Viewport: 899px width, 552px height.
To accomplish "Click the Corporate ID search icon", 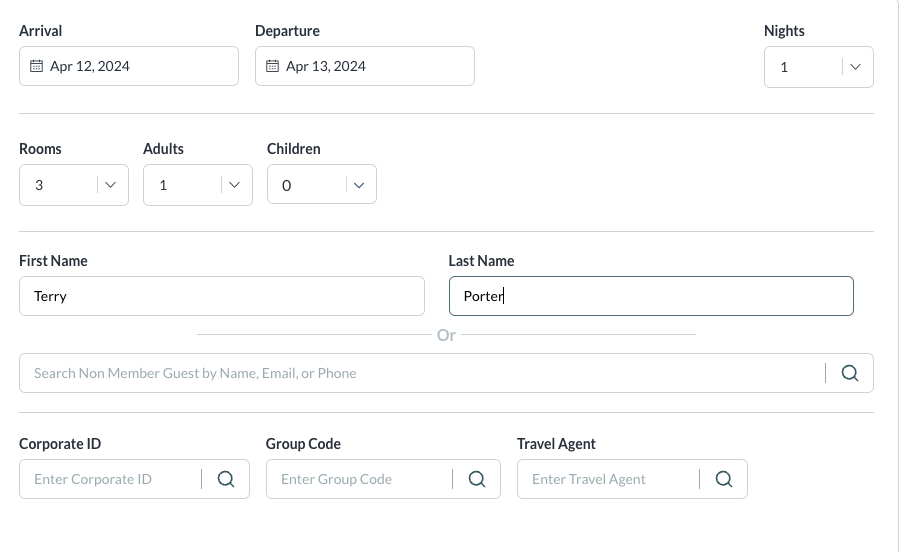I will tap(226, 479).
